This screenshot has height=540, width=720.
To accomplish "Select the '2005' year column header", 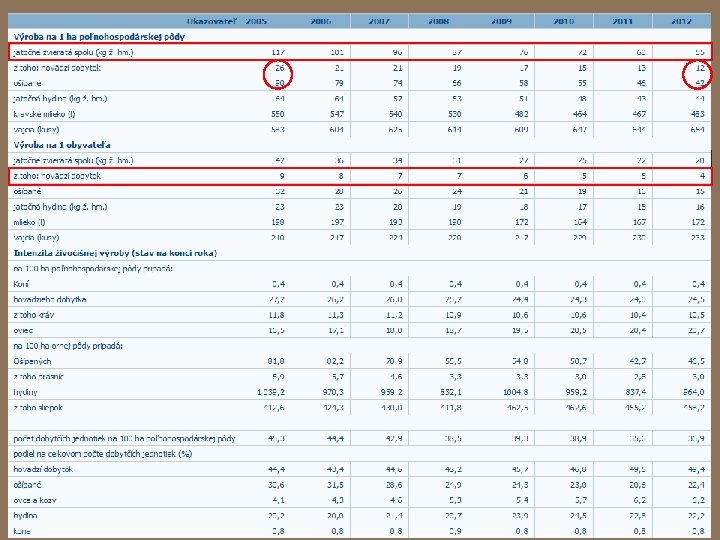I will point(256,21).
